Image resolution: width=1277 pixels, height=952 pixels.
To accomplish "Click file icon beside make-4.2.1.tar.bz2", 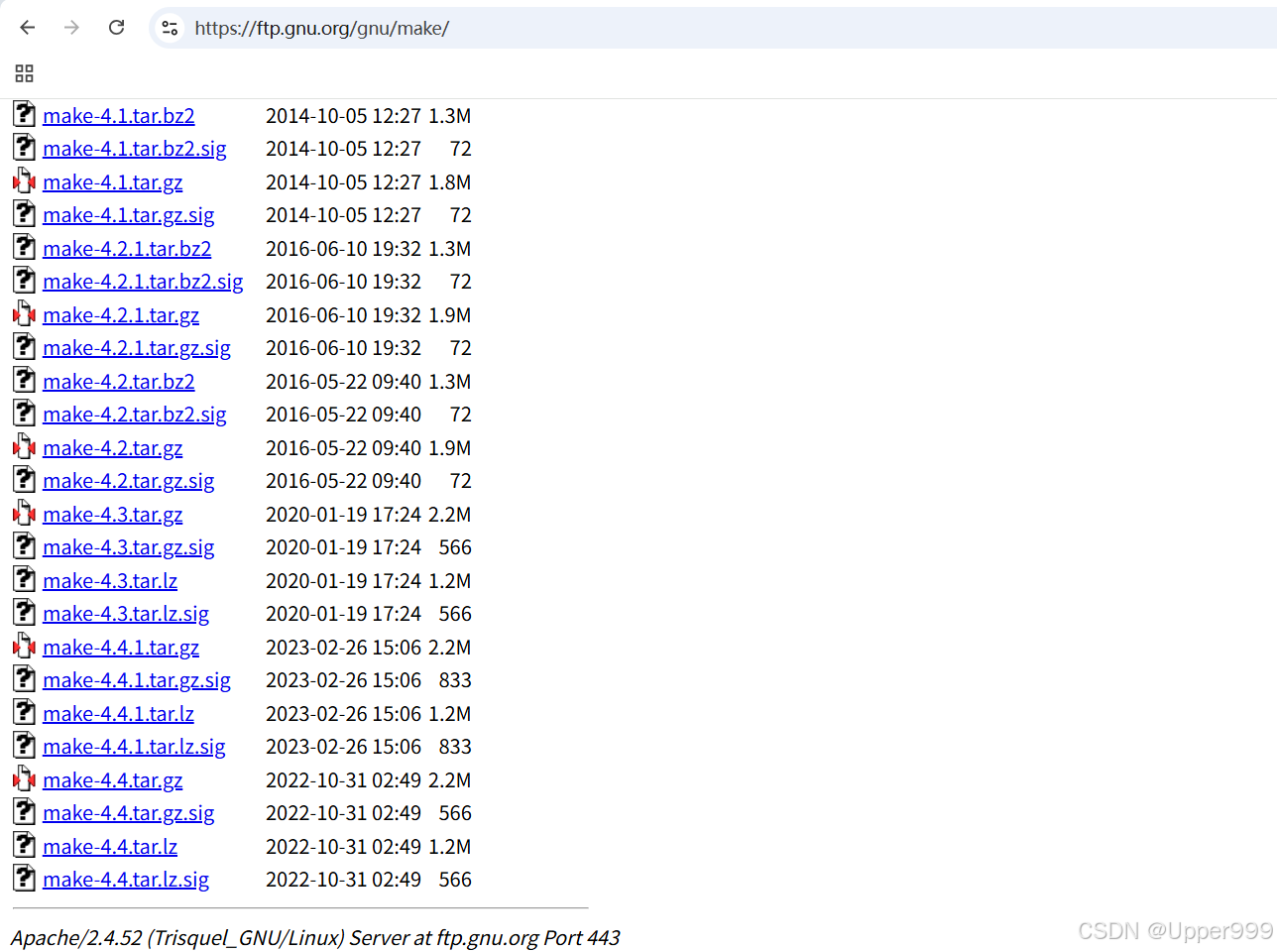I will click(25, 247).
